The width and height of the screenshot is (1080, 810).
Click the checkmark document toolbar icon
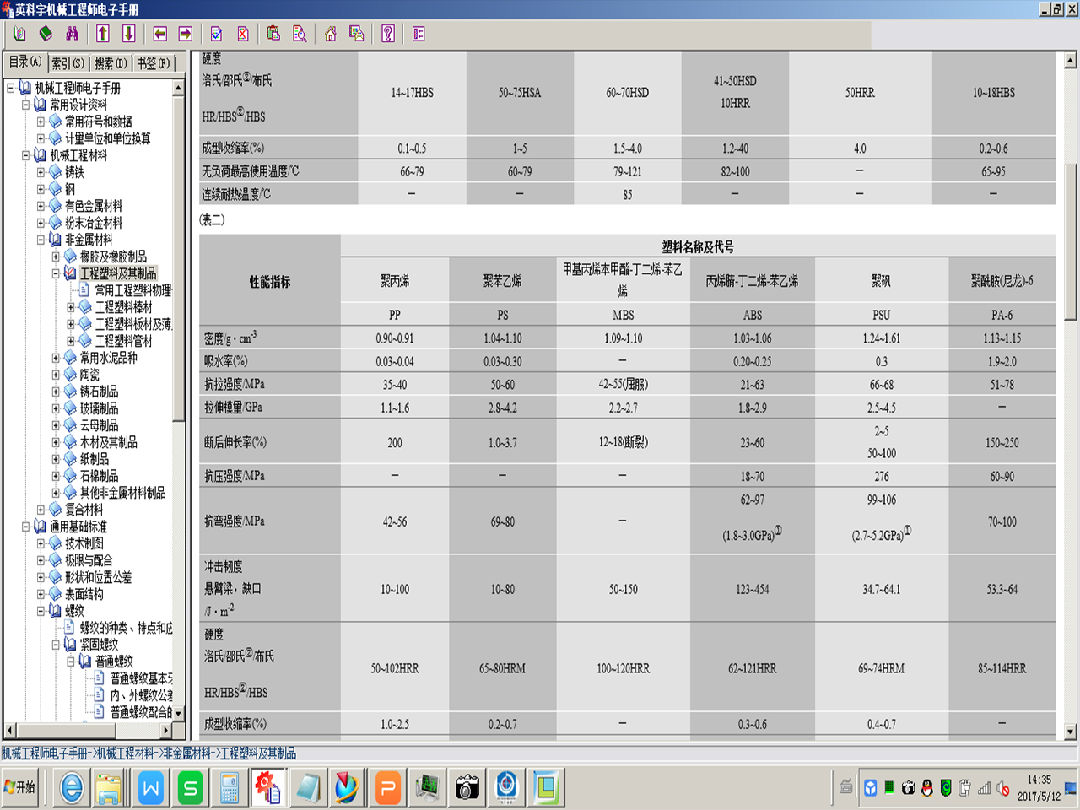217,33
